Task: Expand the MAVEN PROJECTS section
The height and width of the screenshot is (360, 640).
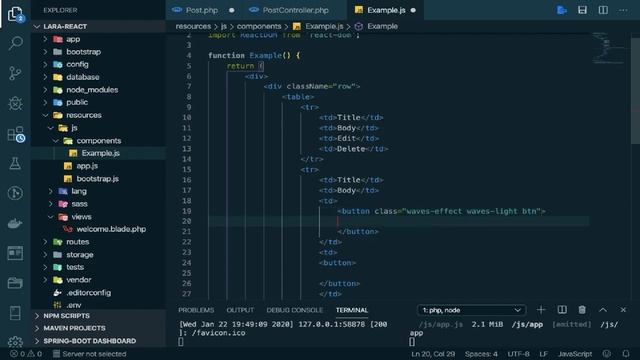Action: click(x=98, y=328)
